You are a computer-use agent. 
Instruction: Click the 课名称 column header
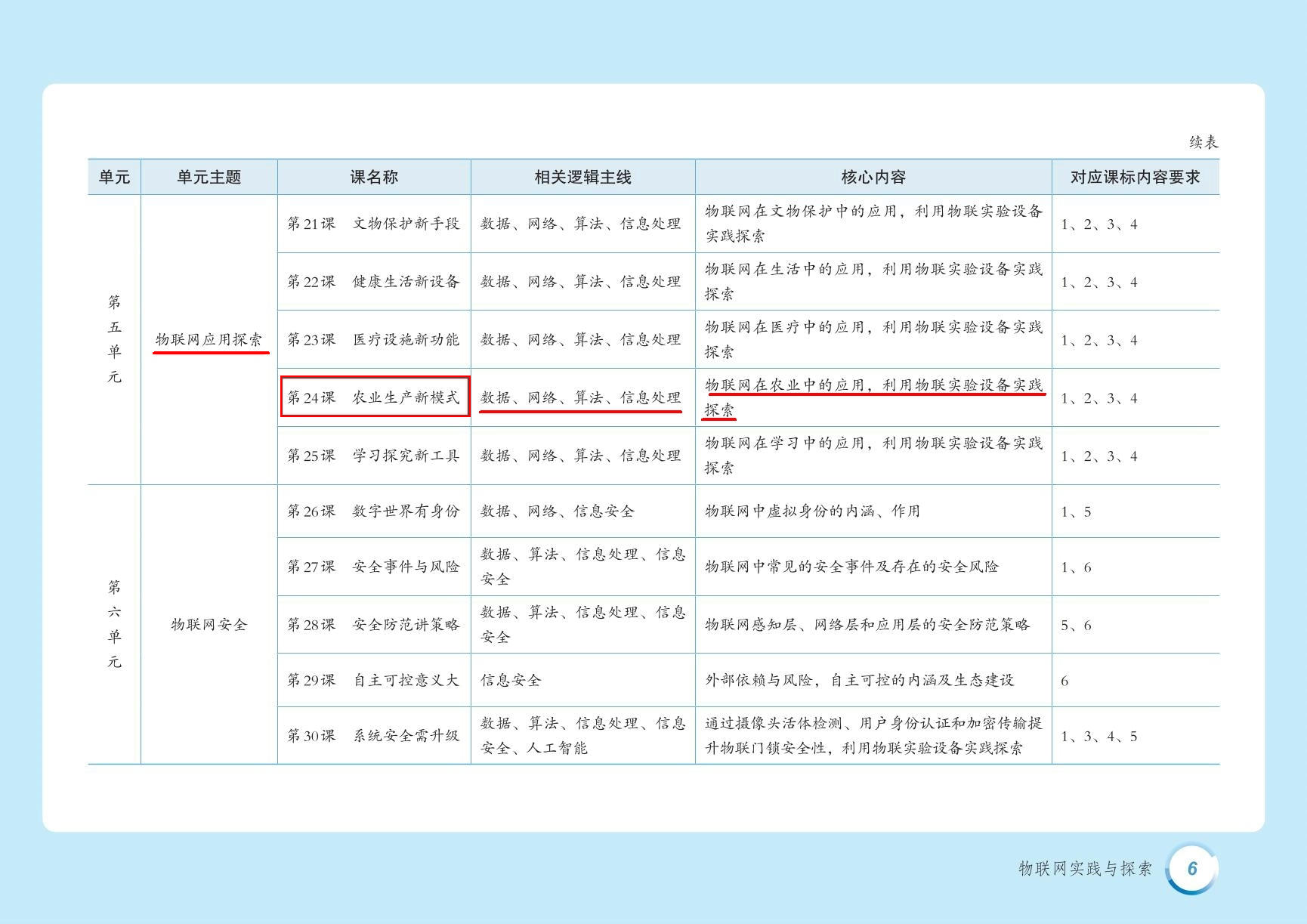[x=374, y=177]
